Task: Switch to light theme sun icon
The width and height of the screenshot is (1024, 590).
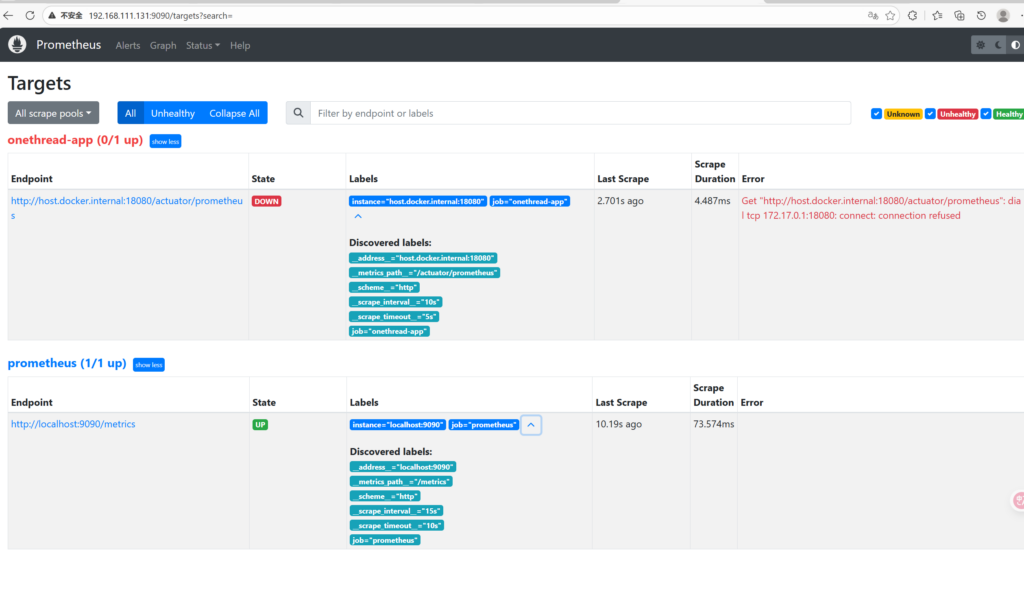Action: point(980,45)
